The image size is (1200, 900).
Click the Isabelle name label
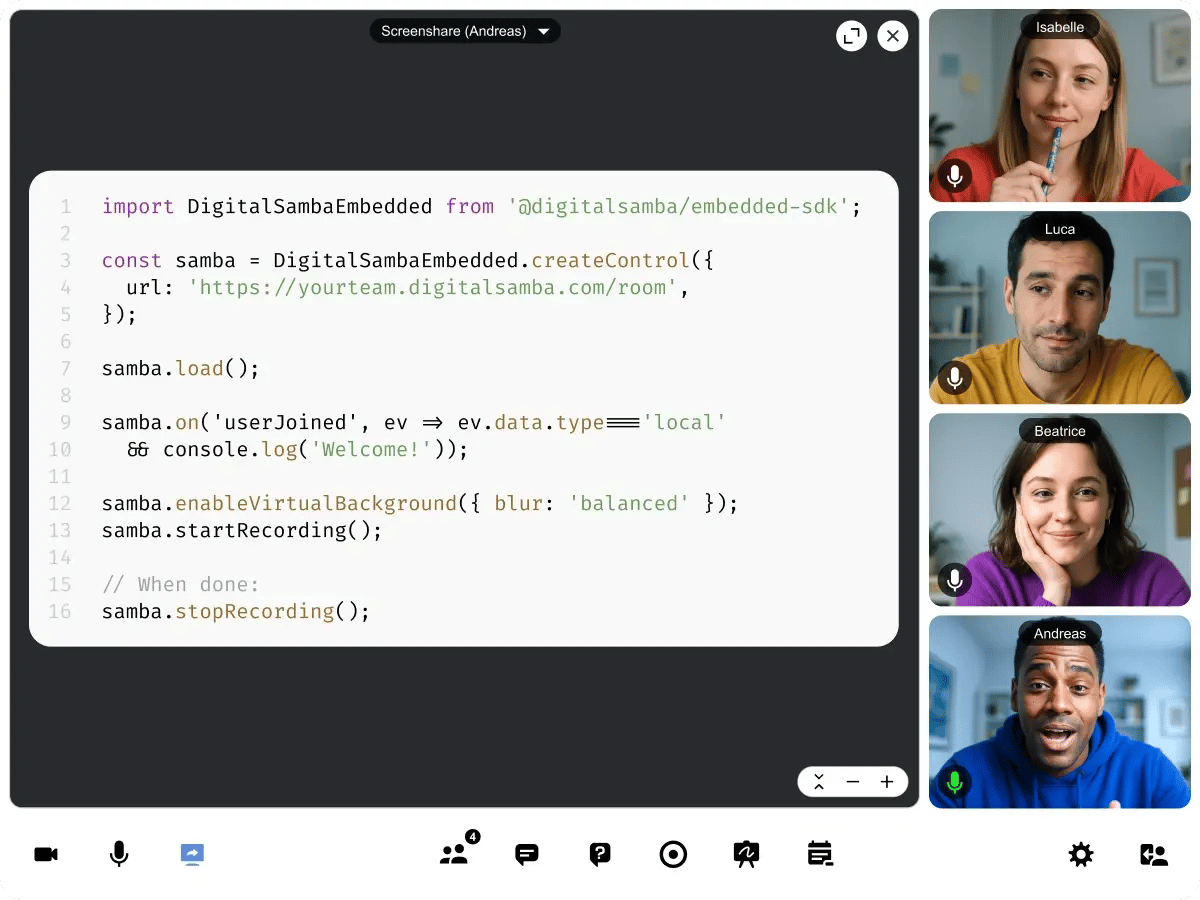1060,27
